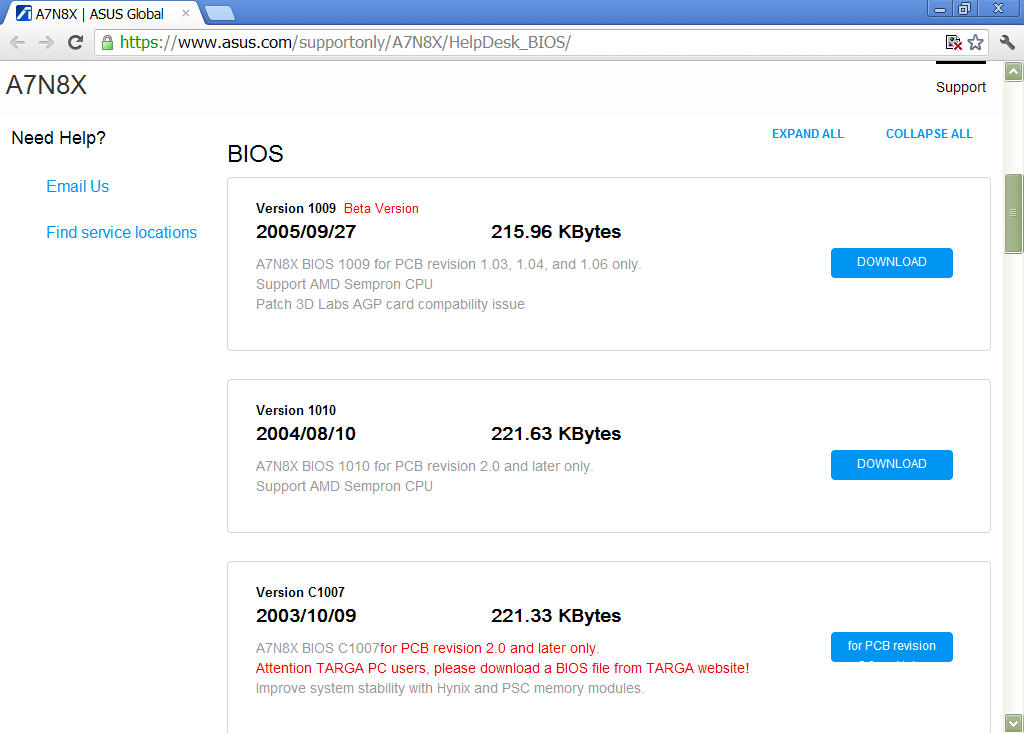The image size is (1024, 733).
Task: Click the 'Version C1007' heading
Action: point(300,593)
